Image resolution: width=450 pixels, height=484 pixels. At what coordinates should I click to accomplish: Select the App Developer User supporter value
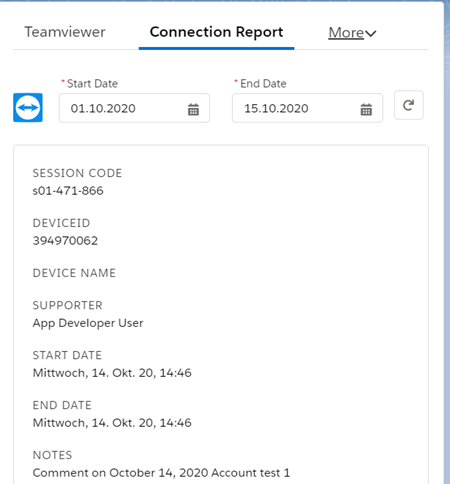[x=88, y=323]
